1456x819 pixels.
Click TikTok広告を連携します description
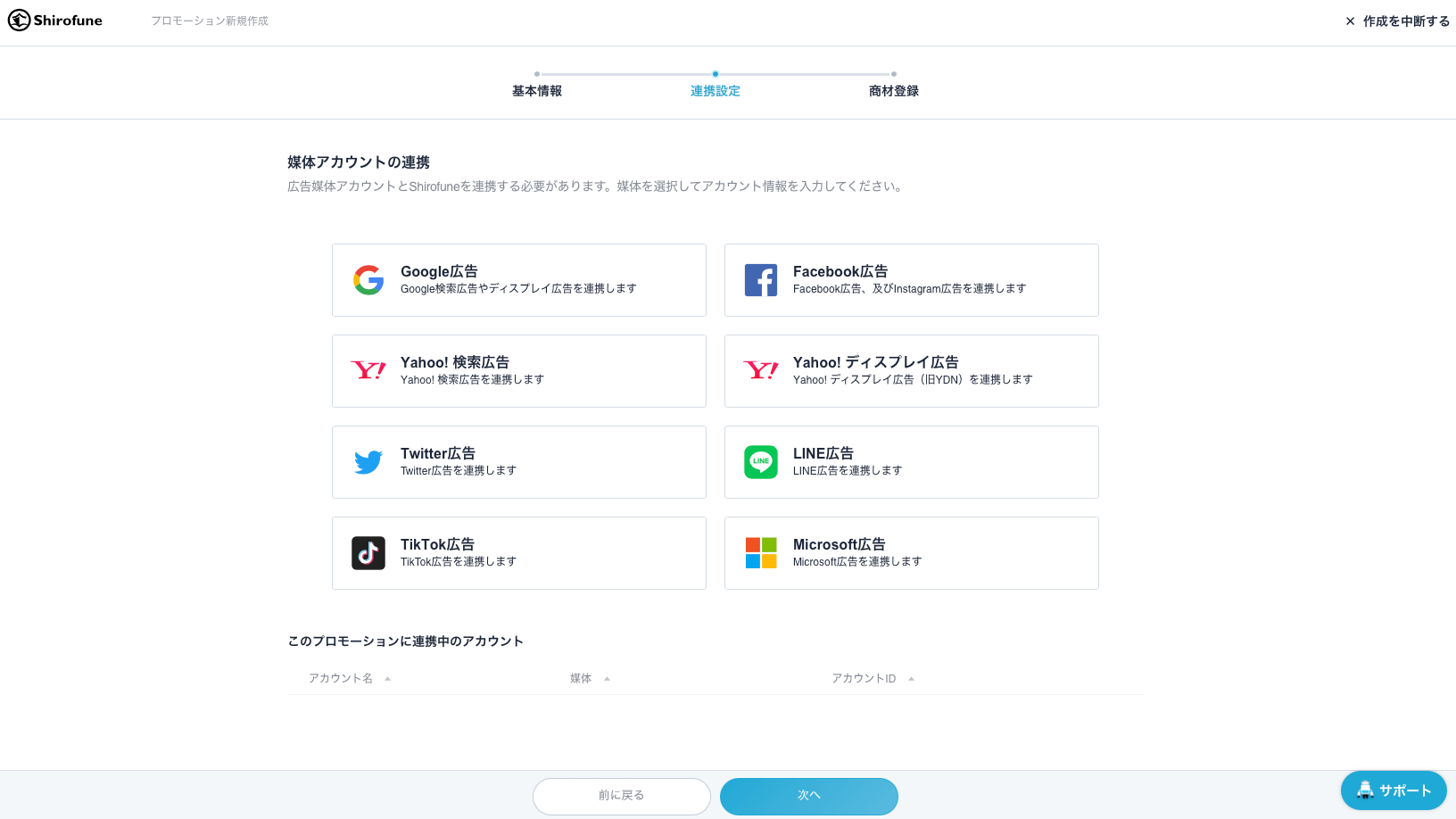[459, 562]
